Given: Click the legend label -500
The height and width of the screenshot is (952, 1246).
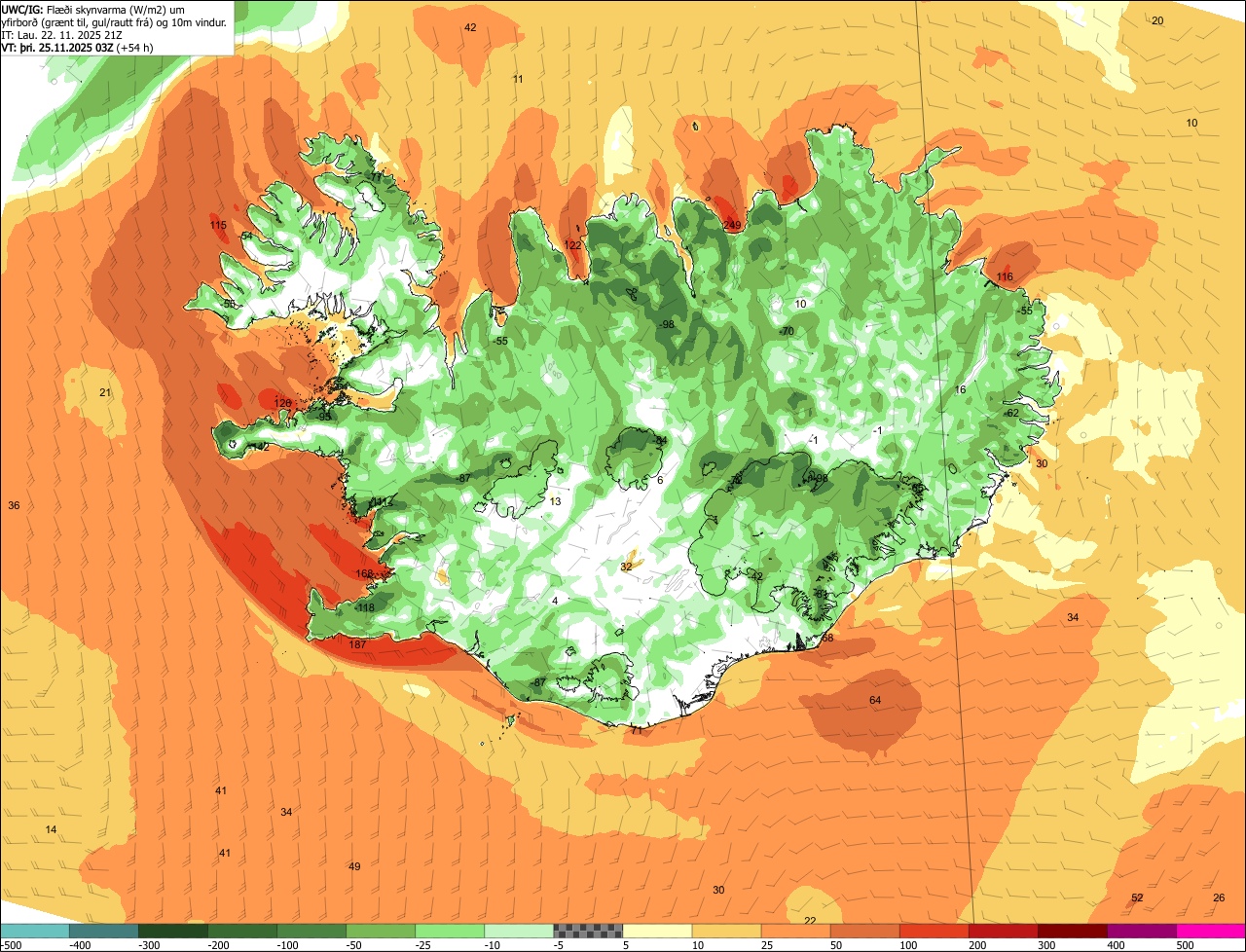Looking at the screenshot, I should point(11,945).
